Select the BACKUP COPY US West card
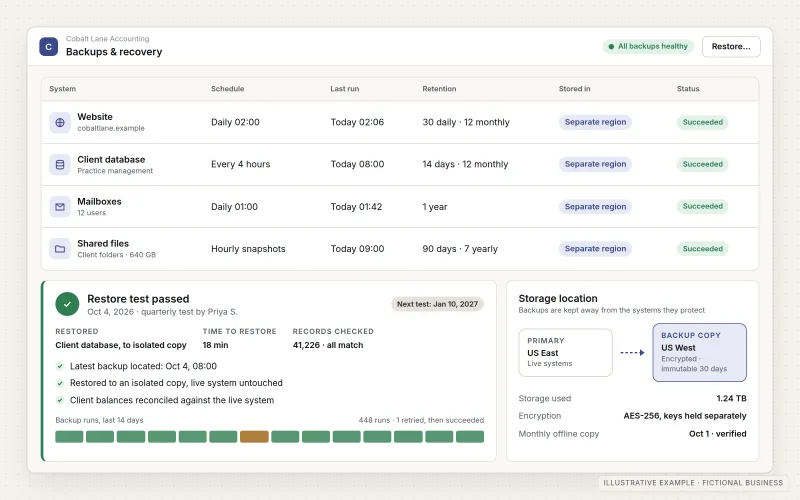Viewport: 800px width, 500px height. pyautogui.click(x=699, y=353)
